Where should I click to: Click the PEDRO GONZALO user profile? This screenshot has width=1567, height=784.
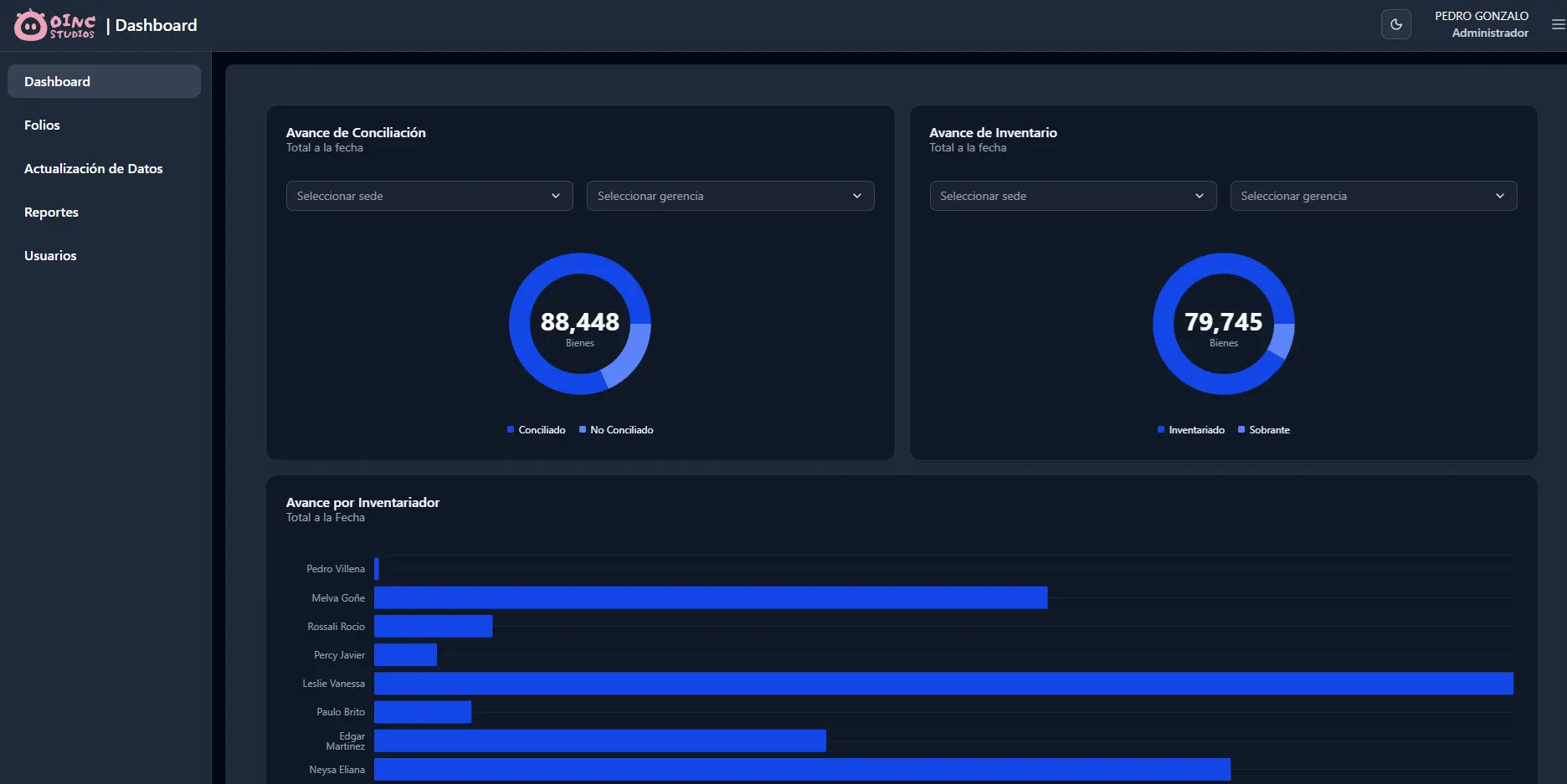[1481, 24]
